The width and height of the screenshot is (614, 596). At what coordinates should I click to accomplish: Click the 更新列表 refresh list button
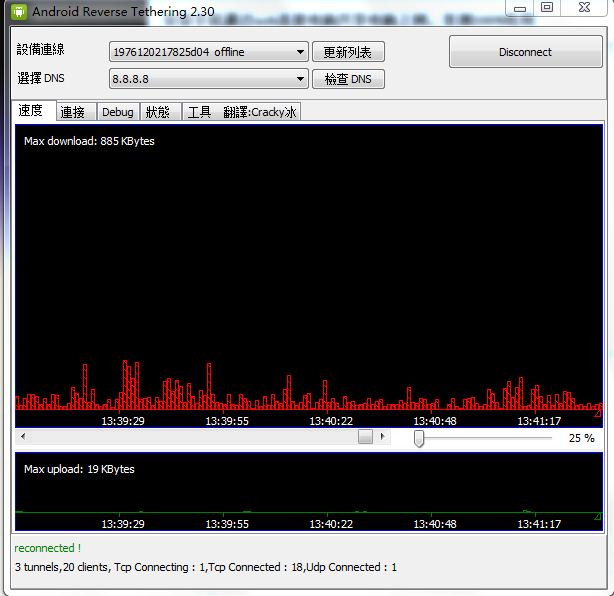point(348,52)
